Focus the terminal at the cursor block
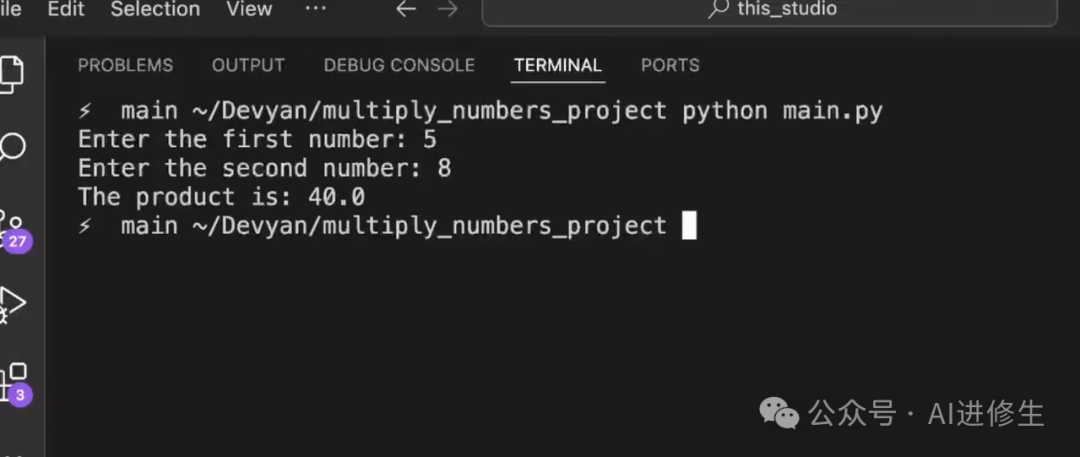This screenshot has height=457, width=1080. [x=689, y=226]
